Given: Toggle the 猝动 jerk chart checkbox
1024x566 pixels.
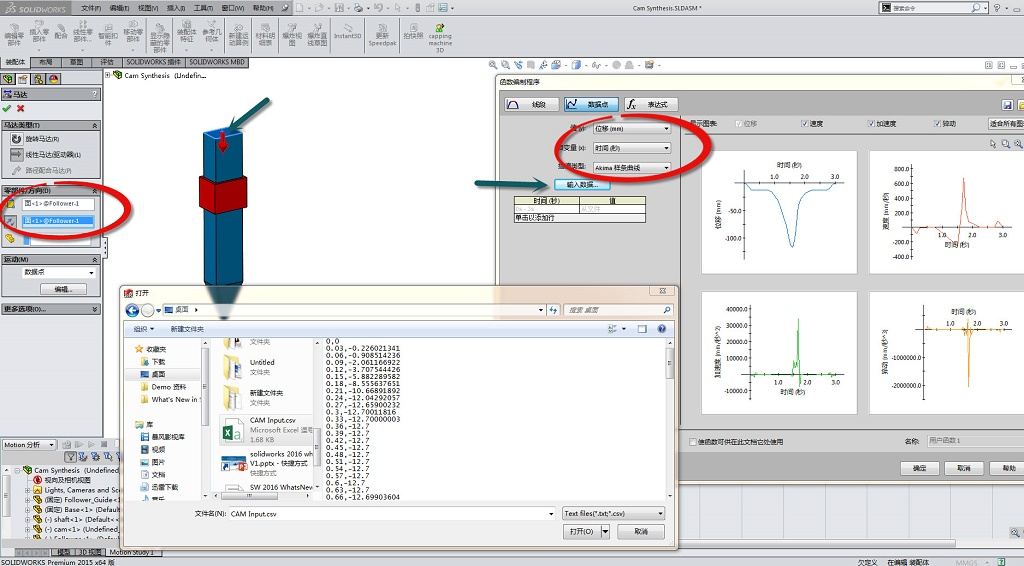Looking at the screenshot, I should [x=936, y=124].
